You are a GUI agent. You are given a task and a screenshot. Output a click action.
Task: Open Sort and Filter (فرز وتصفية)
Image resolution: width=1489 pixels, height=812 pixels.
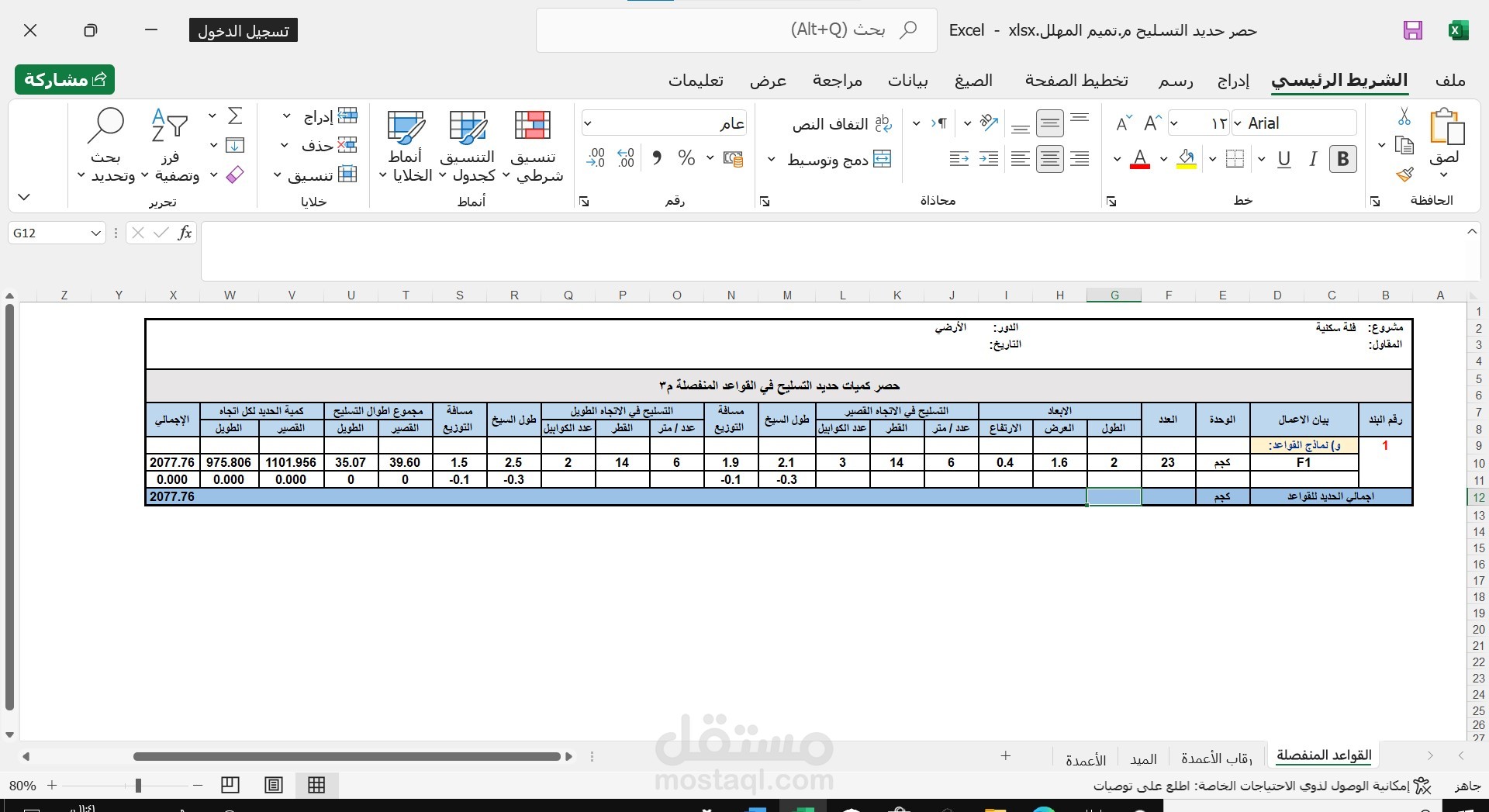[x=170, y=147]
